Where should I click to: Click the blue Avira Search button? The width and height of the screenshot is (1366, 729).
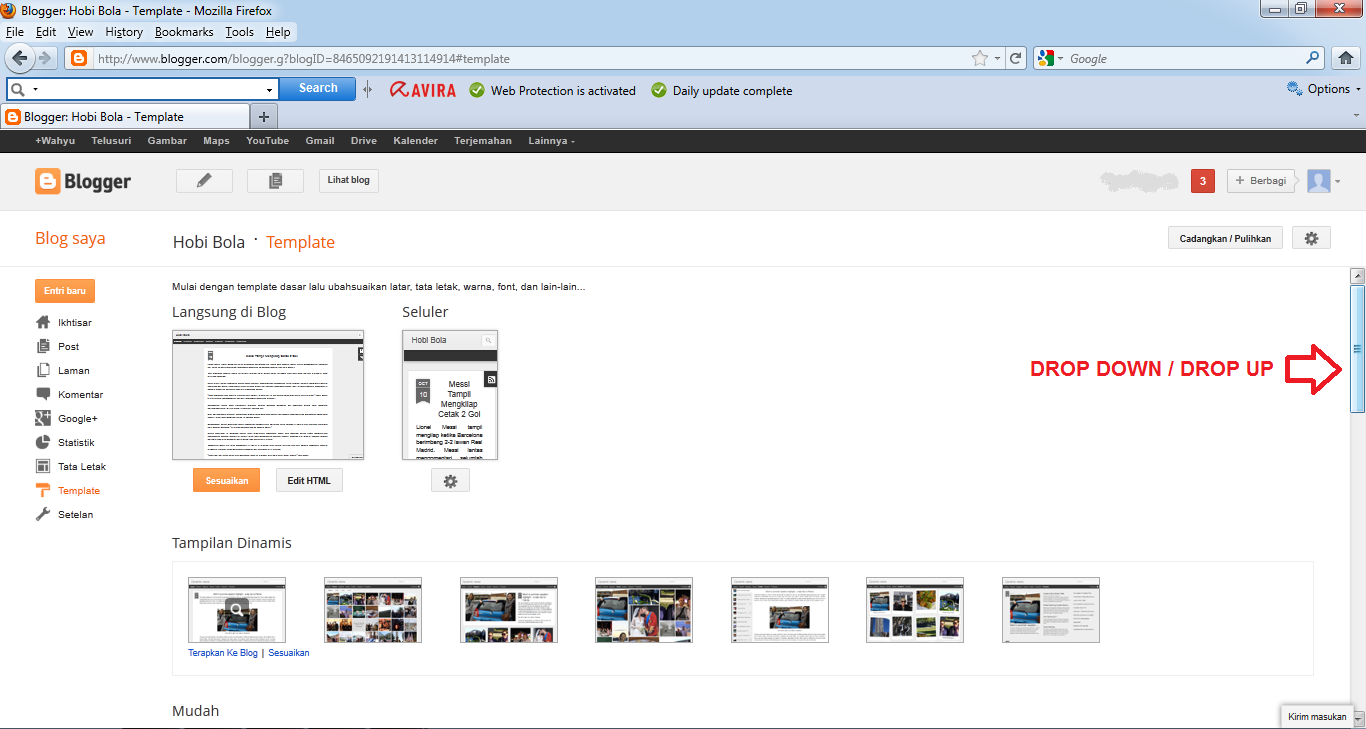pyautogui.click(x=318, y=89)
